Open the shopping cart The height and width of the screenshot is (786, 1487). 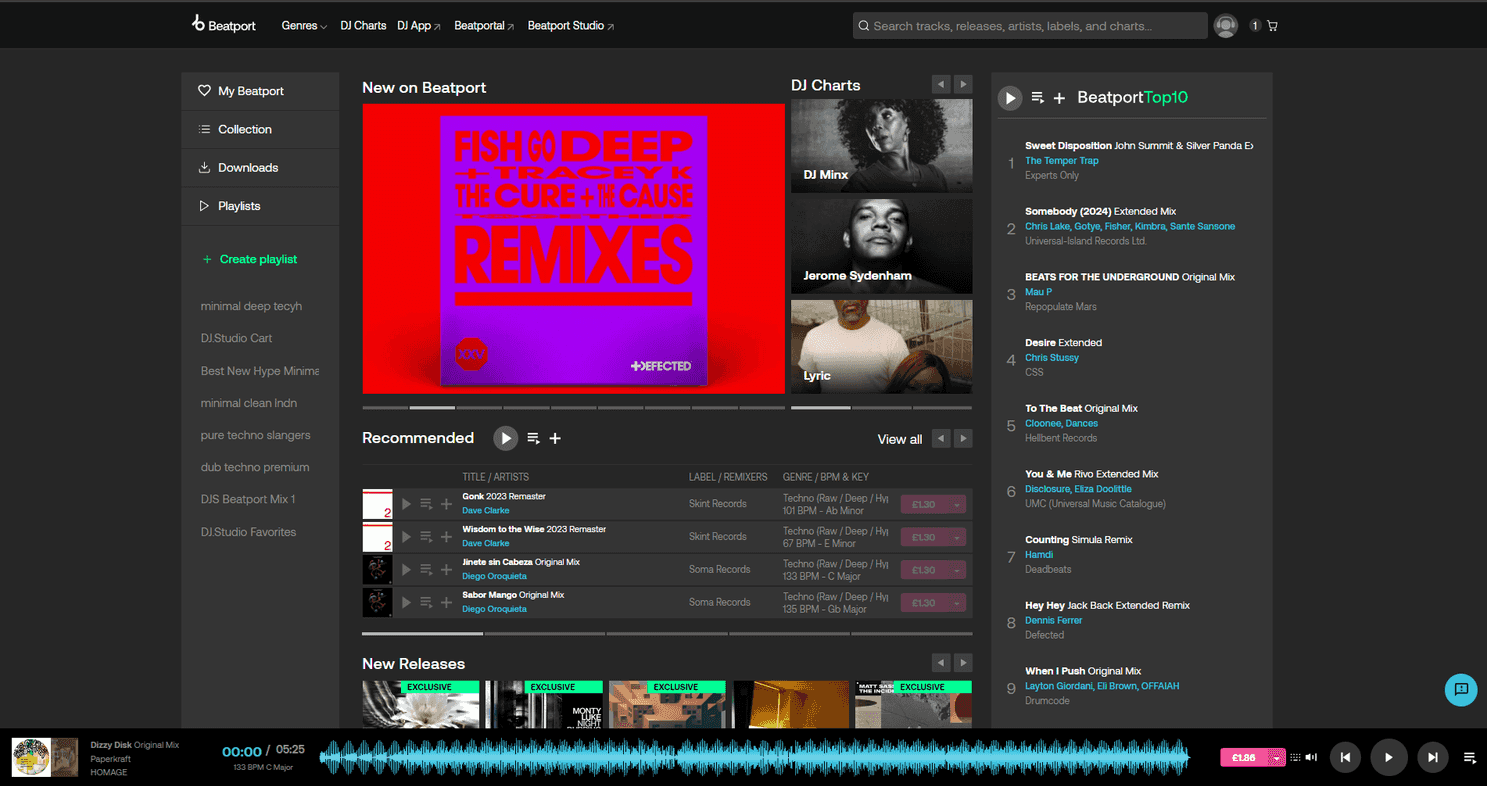(x=1272, y=25)
